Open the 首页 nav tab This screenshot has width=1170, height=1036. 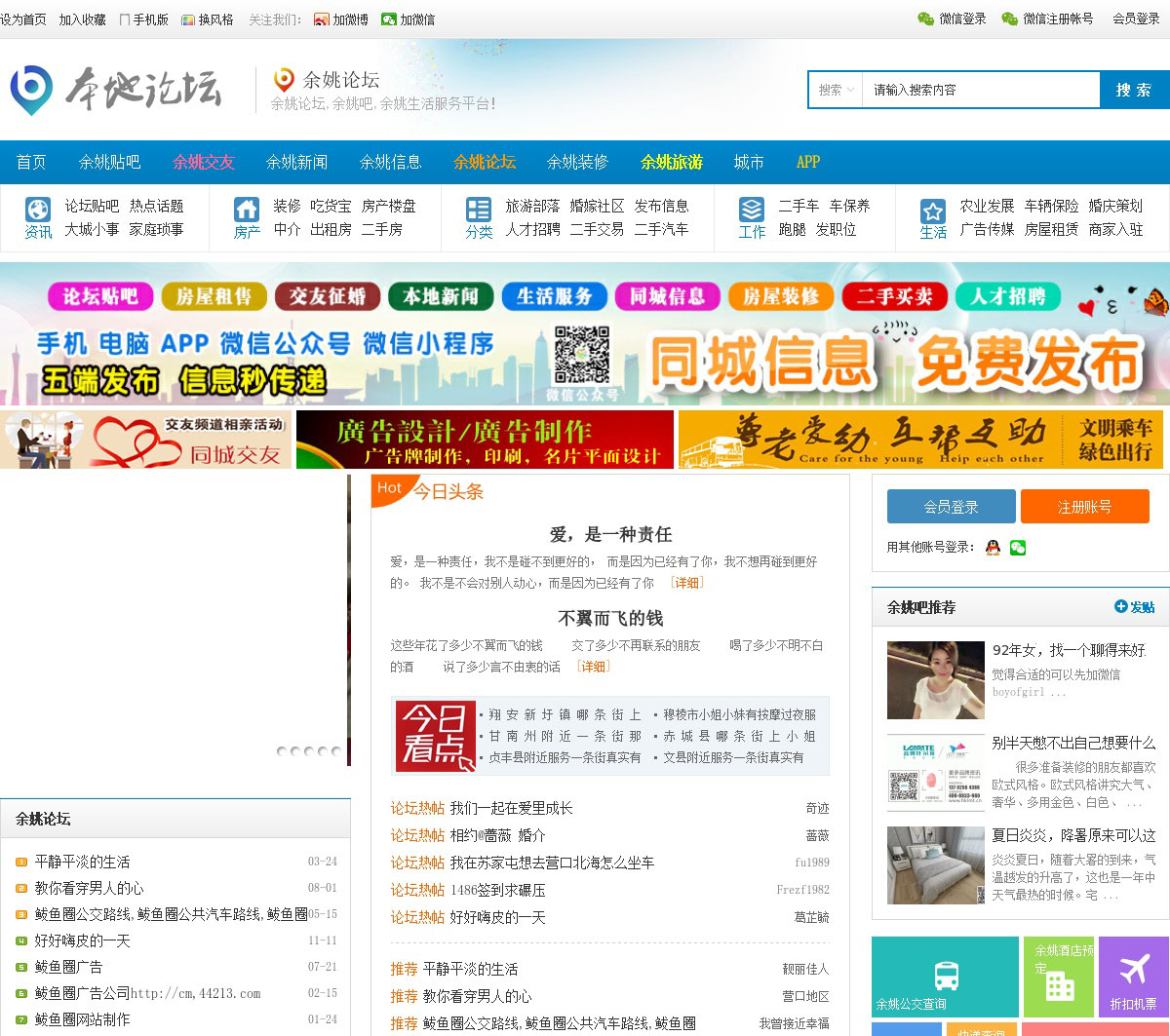(x=31, y=162)
